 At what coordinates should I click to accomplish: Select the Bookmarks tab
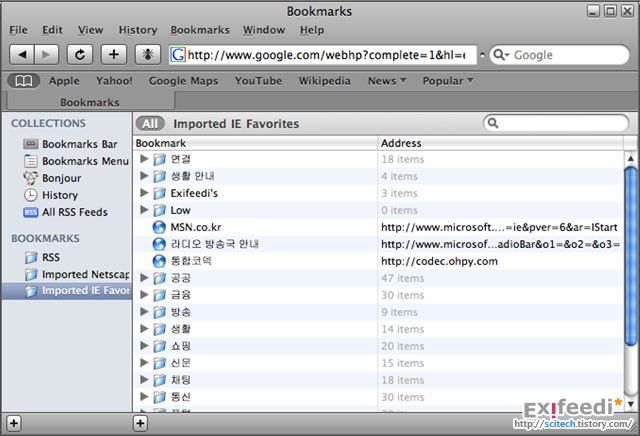(90, 102)
